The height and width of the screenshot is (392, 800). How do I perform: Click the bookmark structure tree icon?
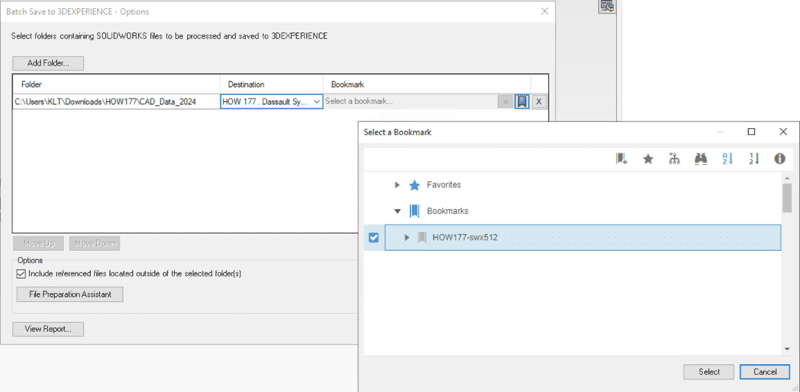coord(674,159)
